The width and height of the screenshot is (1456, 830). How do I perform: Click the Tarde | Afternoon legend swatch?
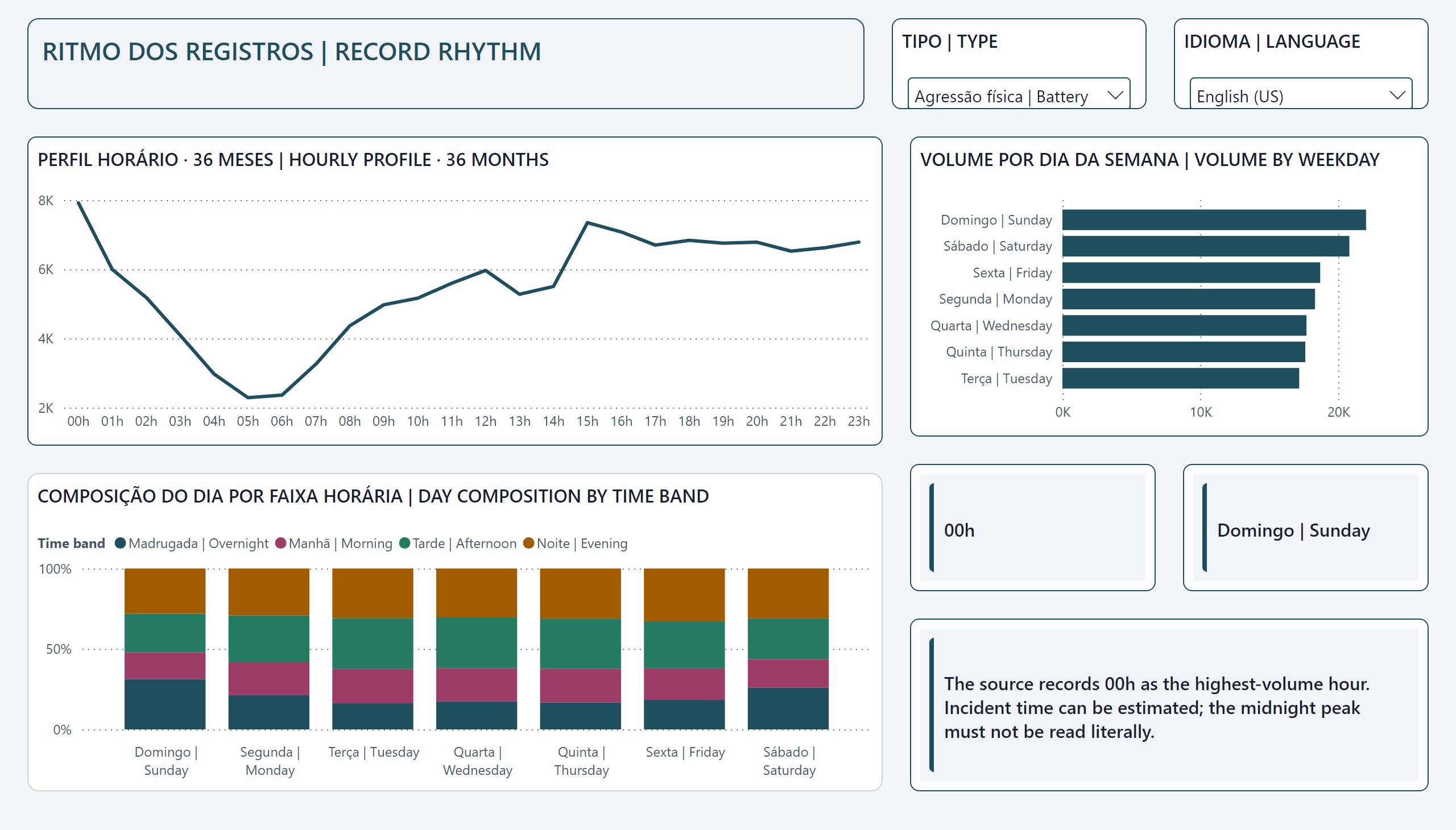(405, 543)
